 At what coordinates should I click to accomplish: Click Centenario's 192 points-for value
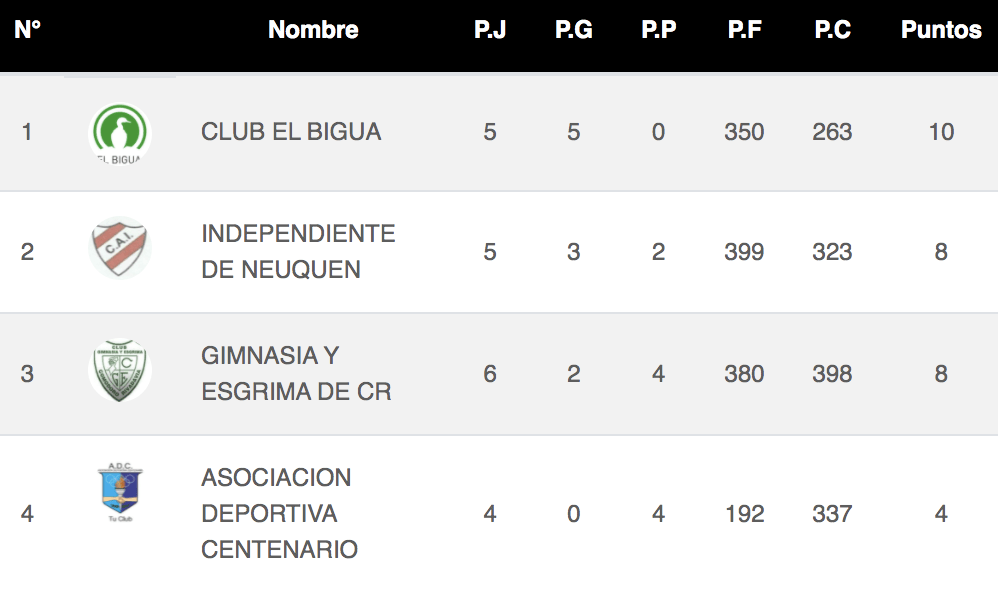(x=744, y=513)
